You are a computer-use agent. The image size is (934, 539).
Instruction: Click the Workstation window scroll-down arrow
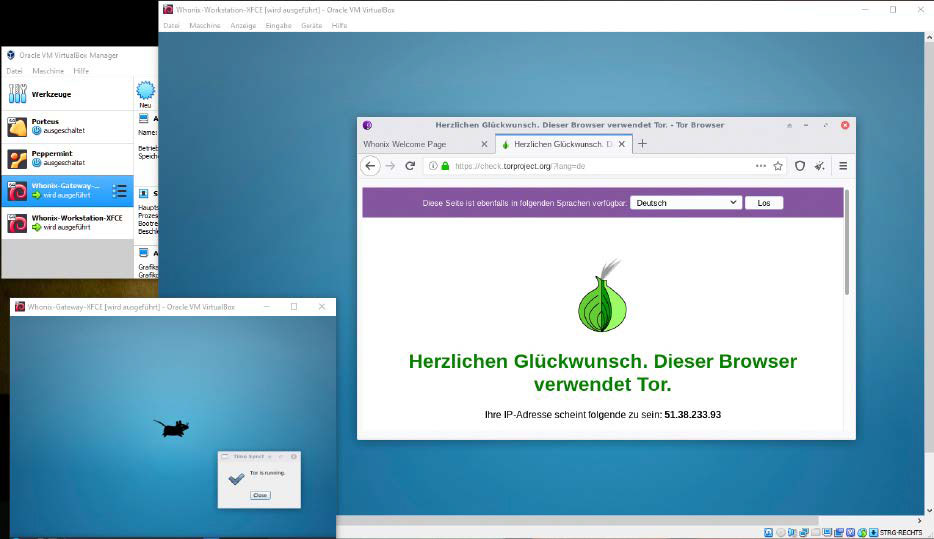[x=929, y=510]
